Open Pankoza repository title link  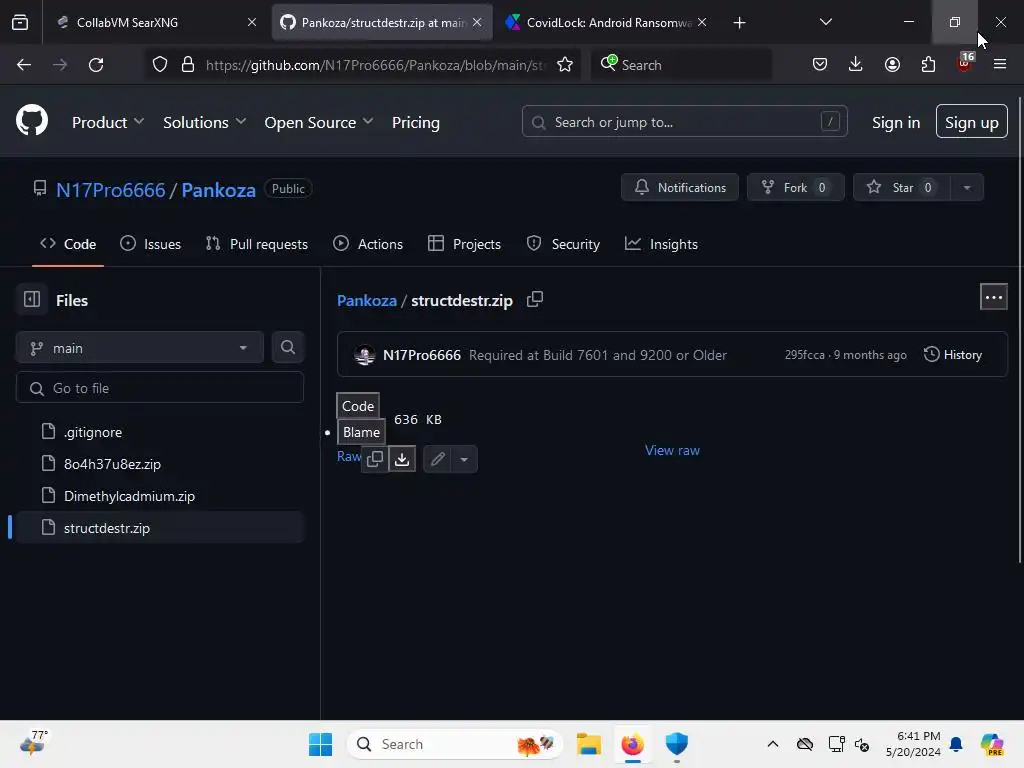point(218,190)
